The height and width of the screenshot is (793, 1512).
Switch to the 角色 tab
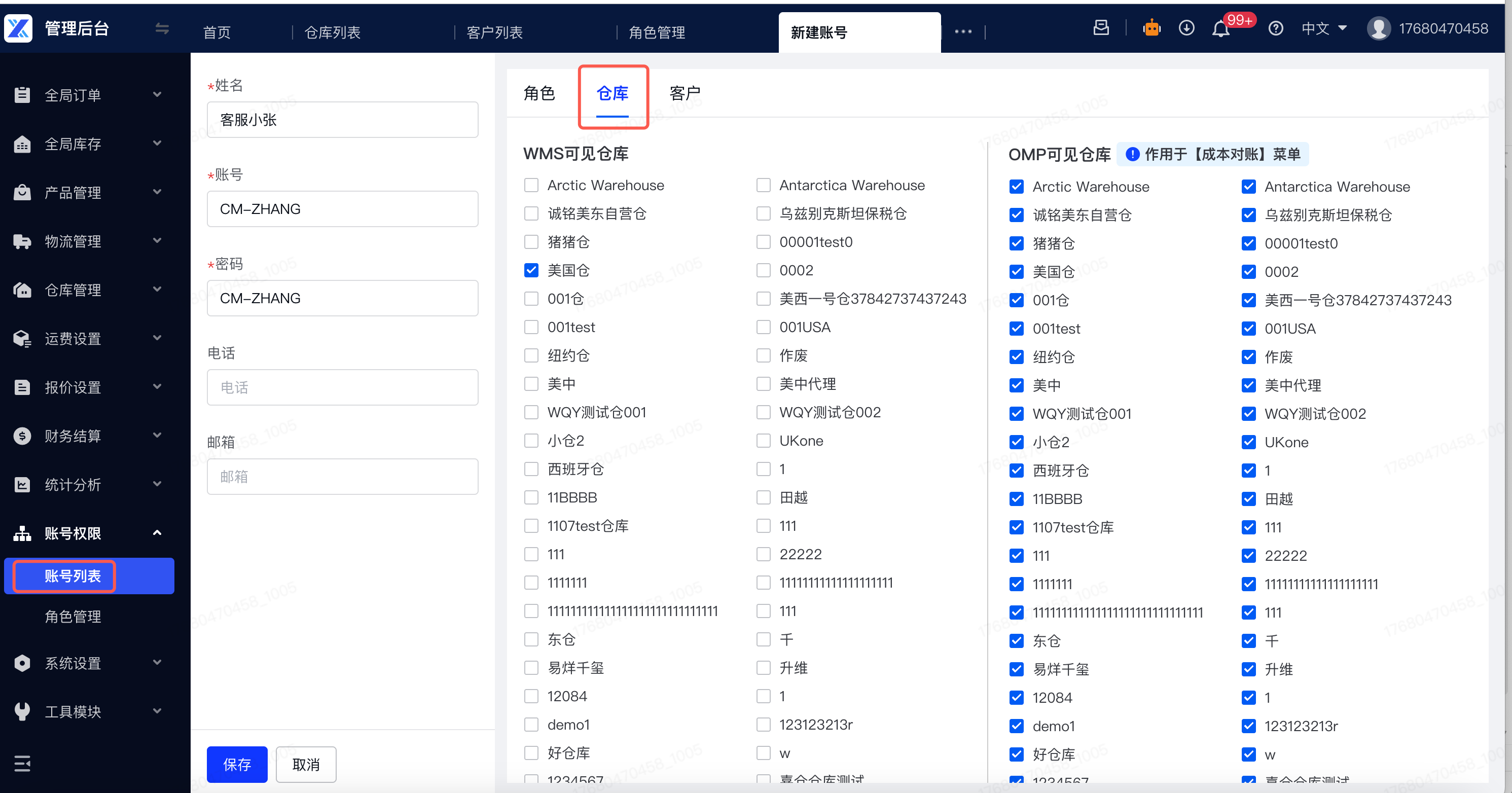click(x=539, y=93)
